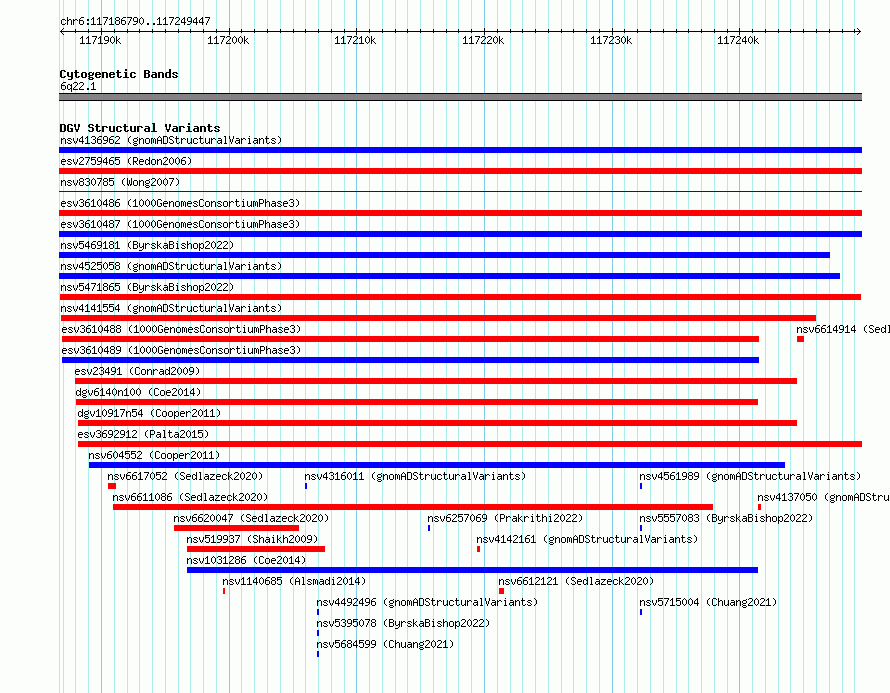Image resolution: width=890 pixels, height=693 pixels.
Task: Click the red bar under nsv6611086
Action: [413, 507]
